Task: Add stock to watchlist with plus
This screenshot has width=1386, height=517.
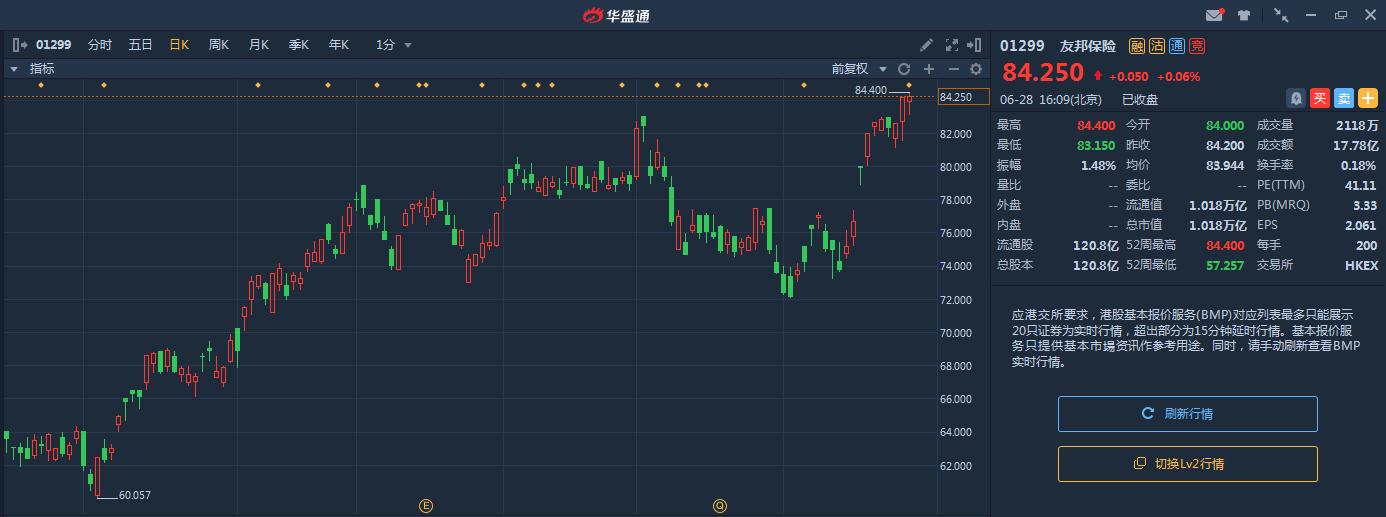Action: click(x=1367, y=98)
